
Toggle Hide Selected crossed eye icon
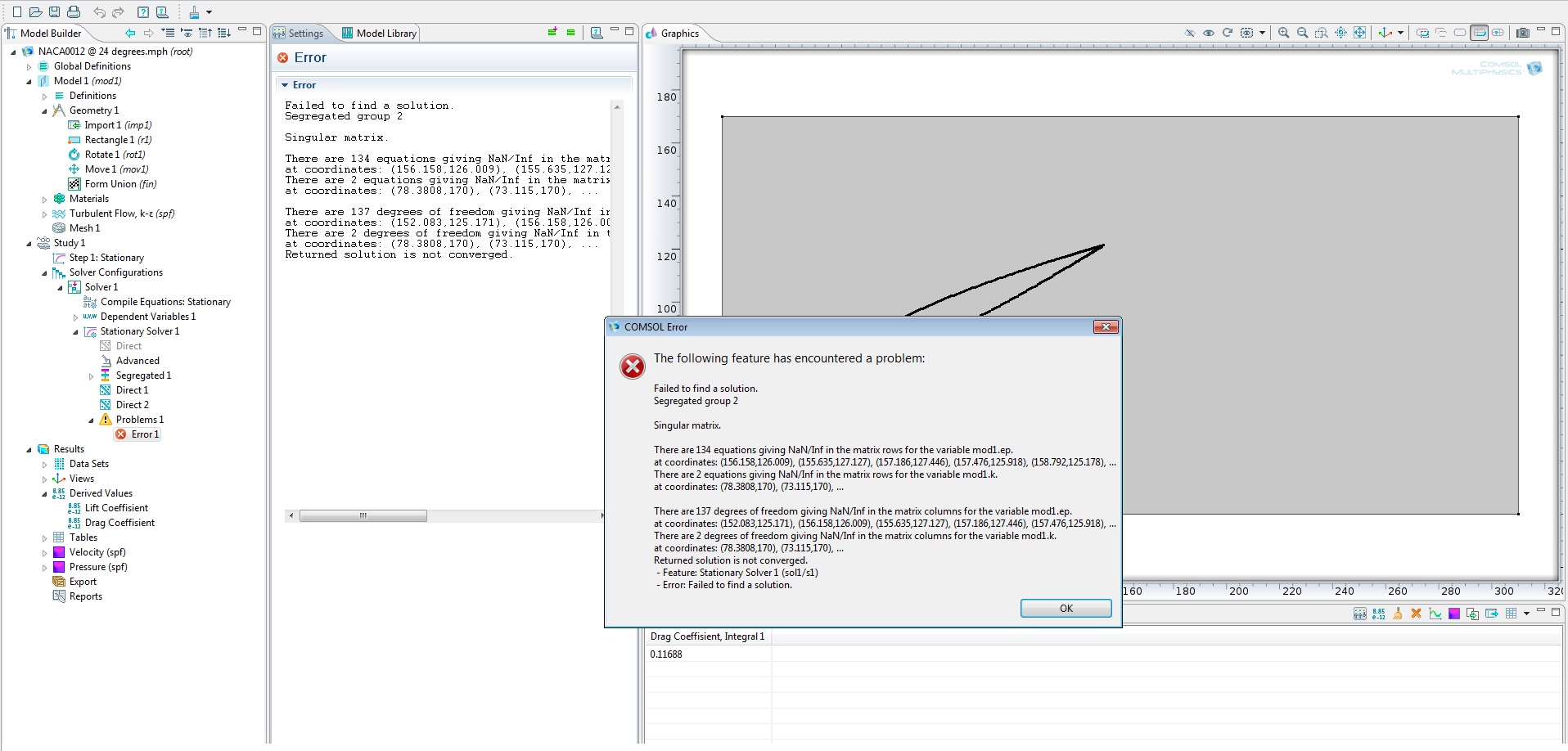point(1190,33)
